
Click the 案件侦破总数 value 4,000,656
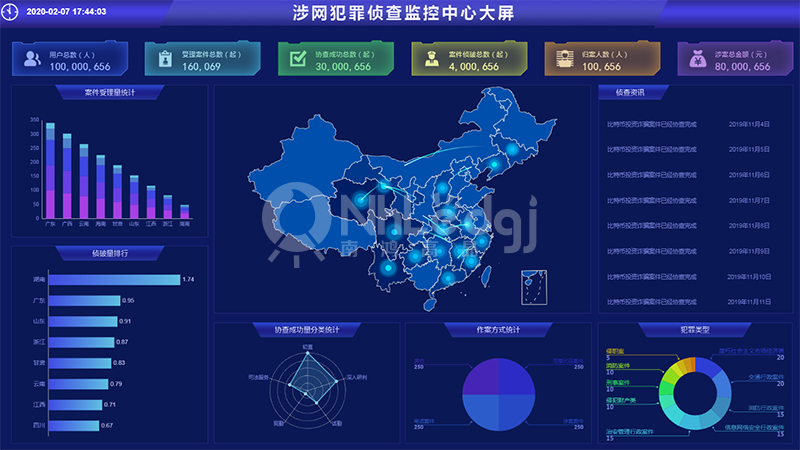coord(473,67)
